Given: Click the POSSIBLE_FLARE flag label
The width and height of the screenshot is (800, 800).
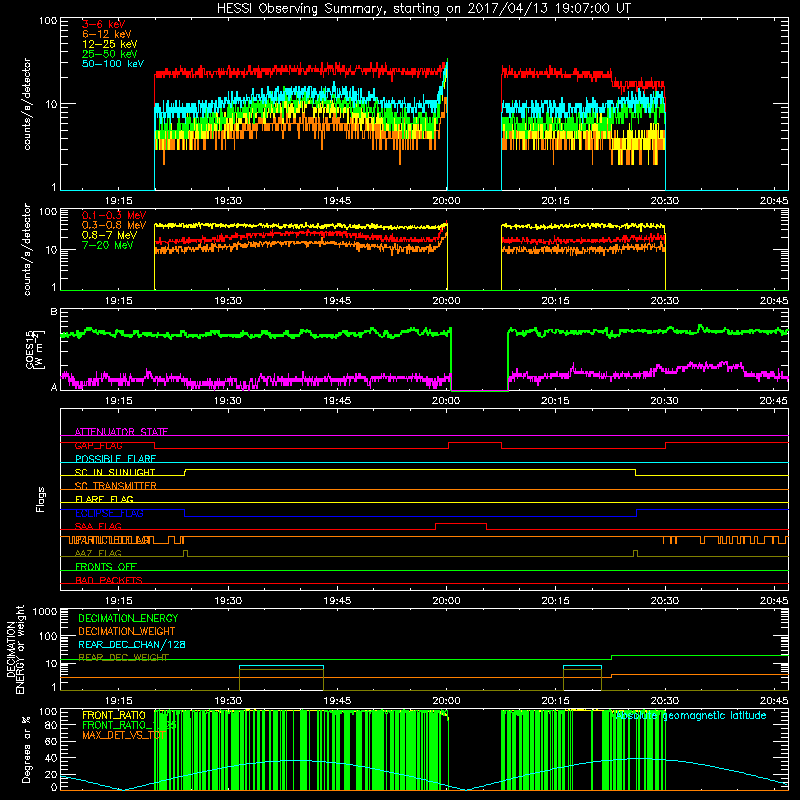Looking at the screenshot, I should 115,459.
